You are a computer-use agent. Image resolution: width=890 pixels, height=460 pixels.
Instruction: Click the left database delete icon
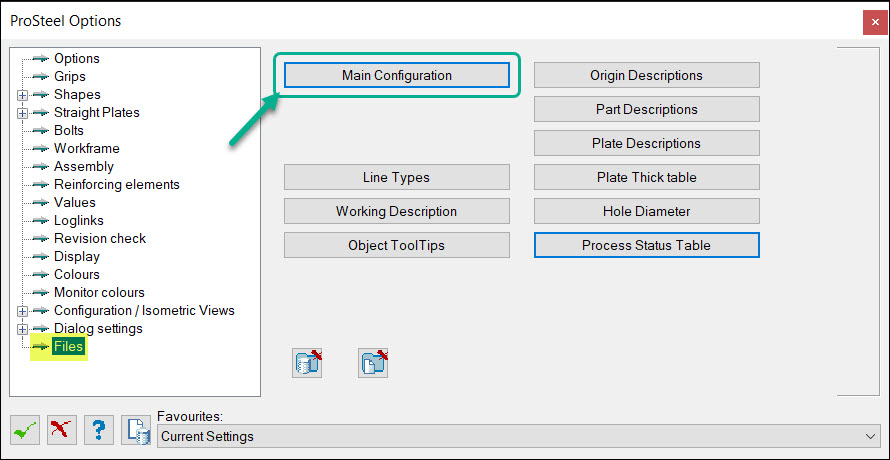point(308,363)
